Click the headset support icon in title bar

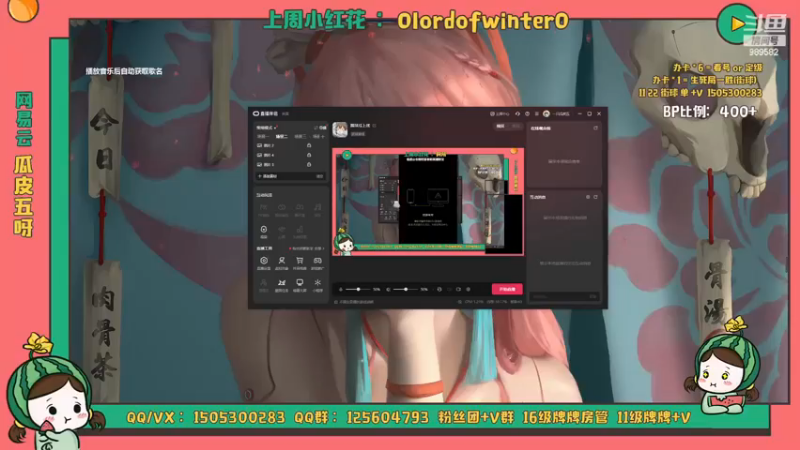point(517,114)
